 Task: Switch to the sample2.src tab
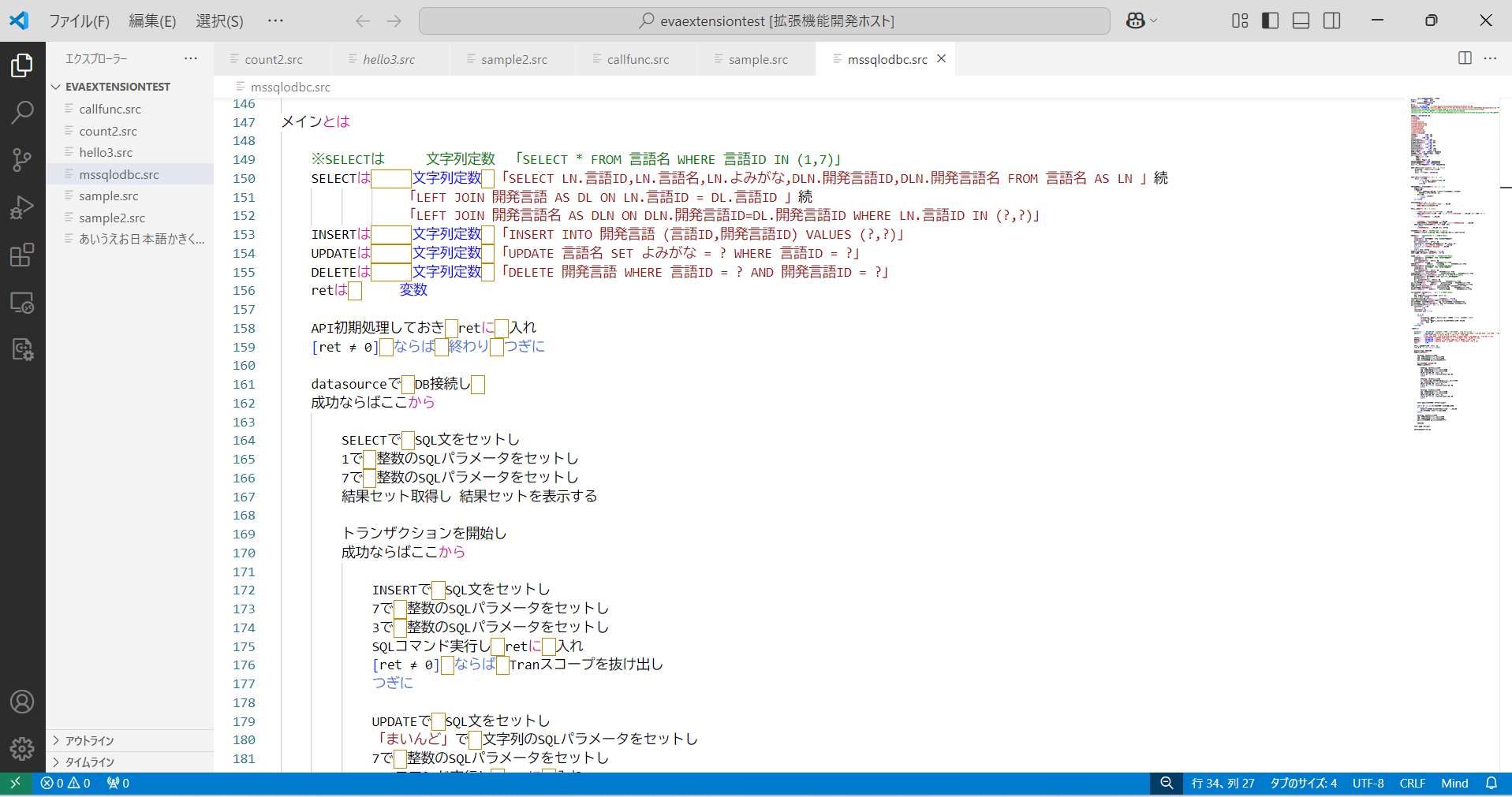tap(513, 58)
